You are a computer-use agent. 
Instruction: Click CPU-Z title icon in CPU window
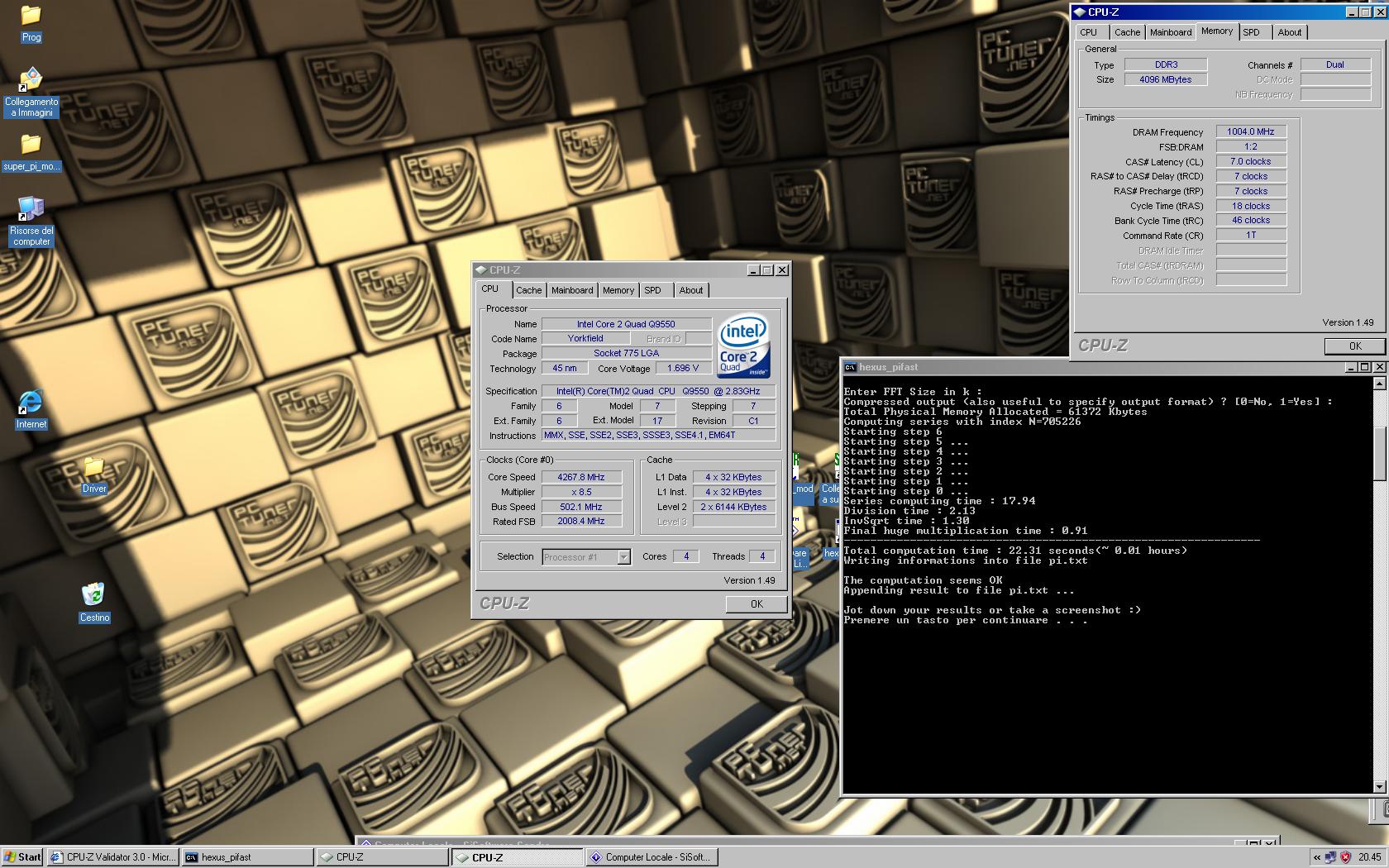click(x=480, y=269)
